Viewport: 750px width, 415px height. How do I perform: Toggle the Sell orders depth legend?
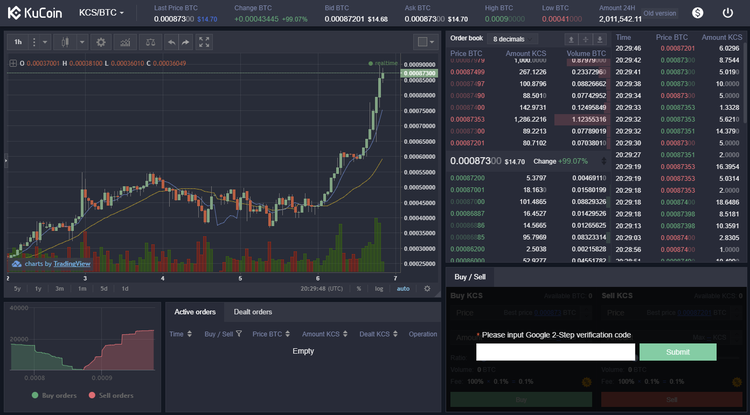(x=110, y=395)
